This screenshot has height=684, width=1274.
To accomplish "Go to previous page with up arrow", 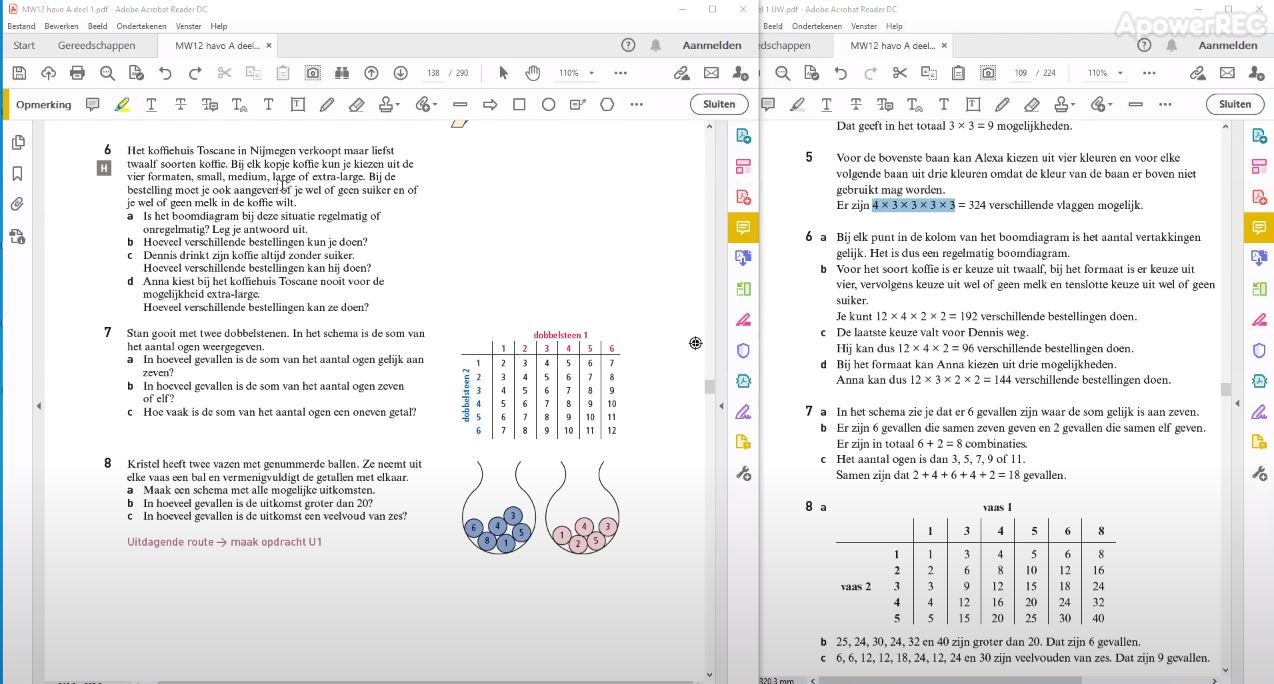I will [x=371, y=73].
